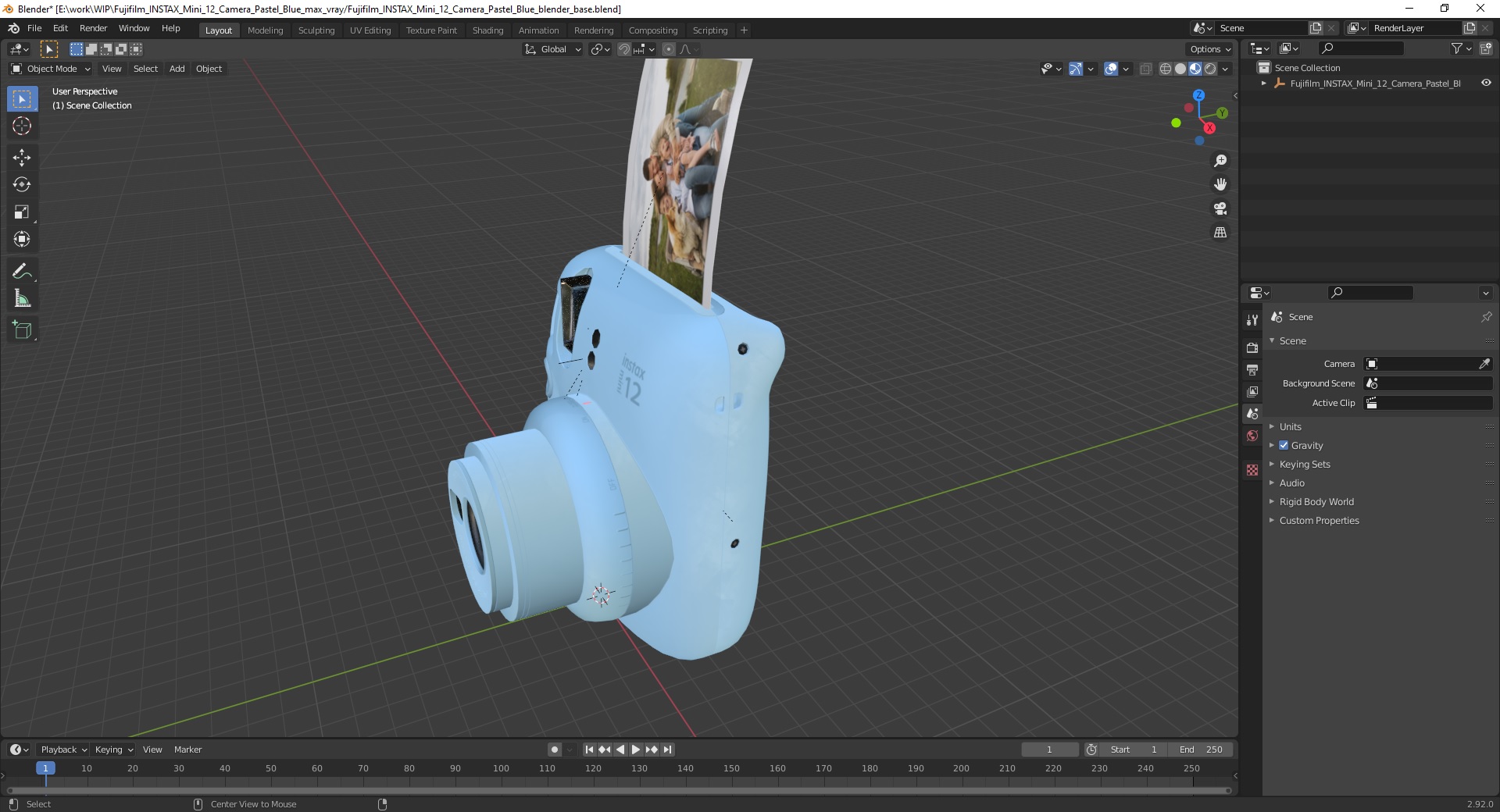Click the camera eyedropper icon
Screen dimensions: 1500x812
[1484, 364]
